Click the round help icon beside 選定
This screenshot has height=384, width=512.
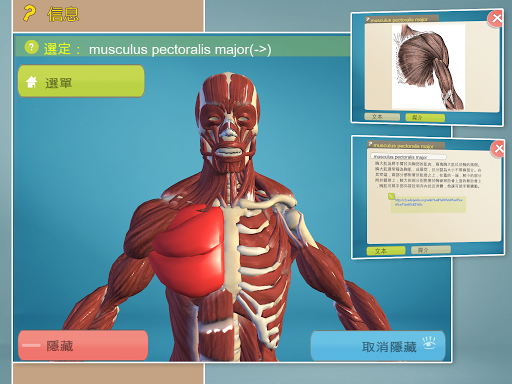[x=32, y=47]
